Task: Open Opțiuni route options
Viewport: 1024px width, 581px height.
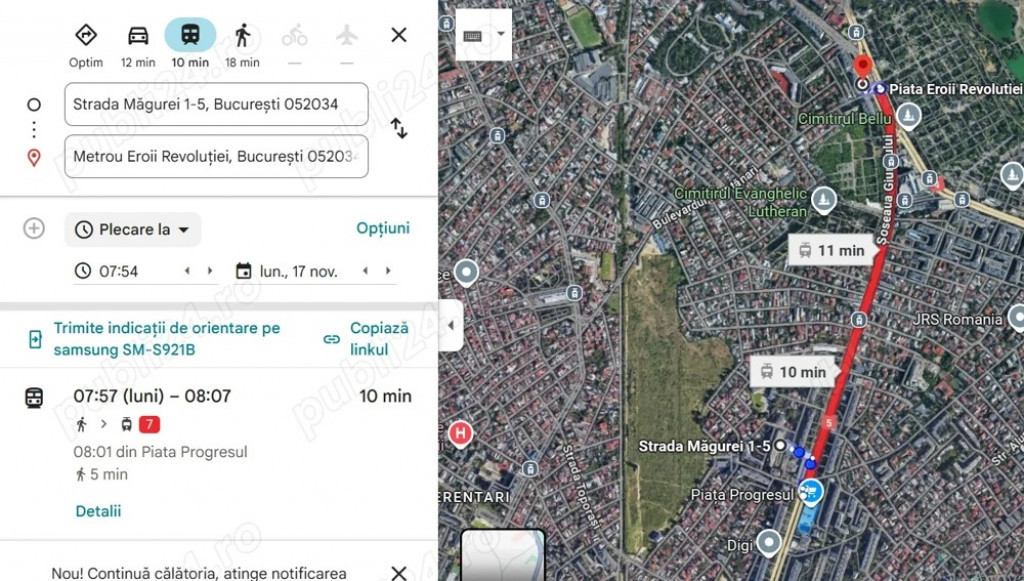Action: (383, 228)
